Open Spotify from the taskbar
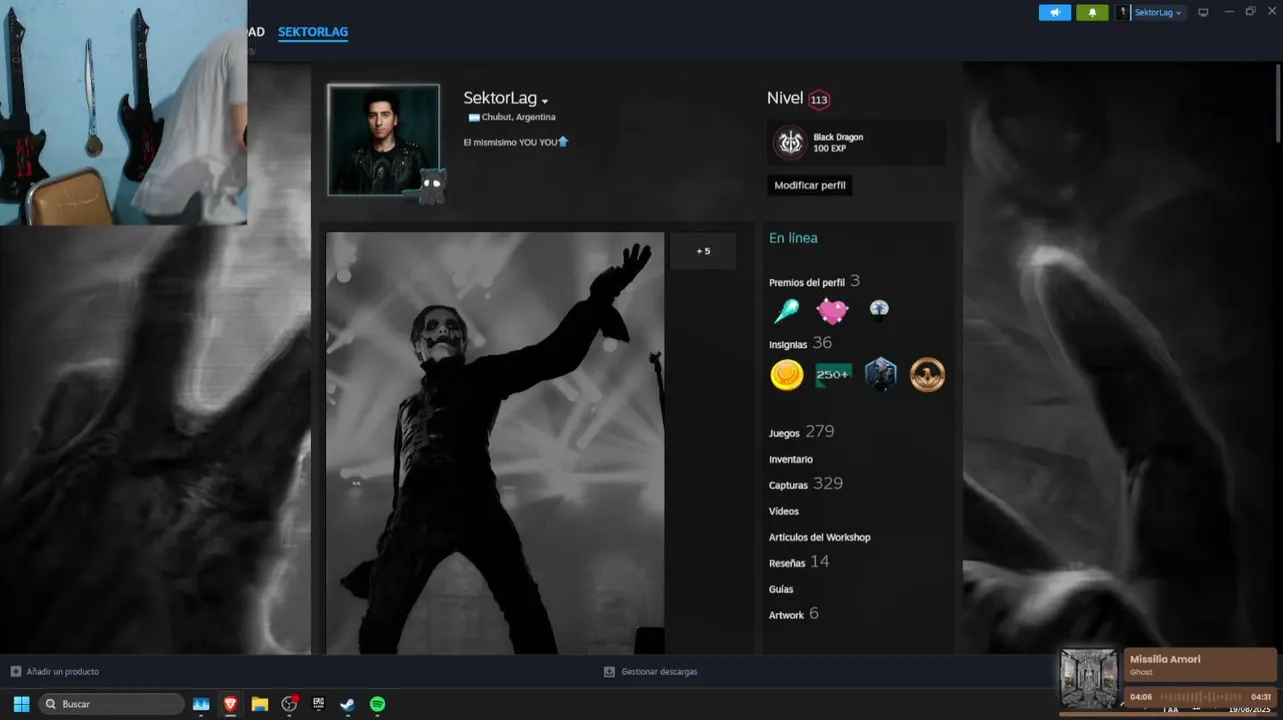 pos(378,704)
